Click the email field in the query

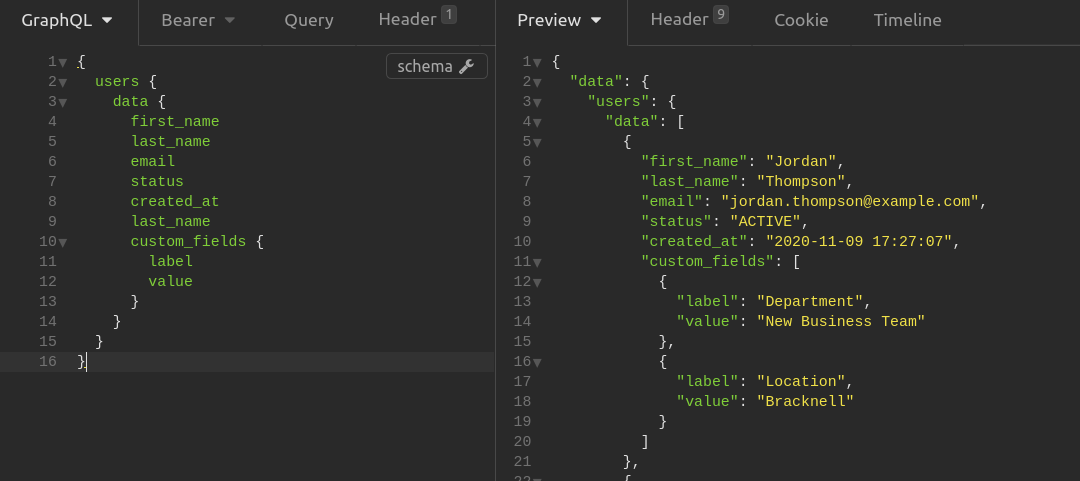(x=153, y=162)
